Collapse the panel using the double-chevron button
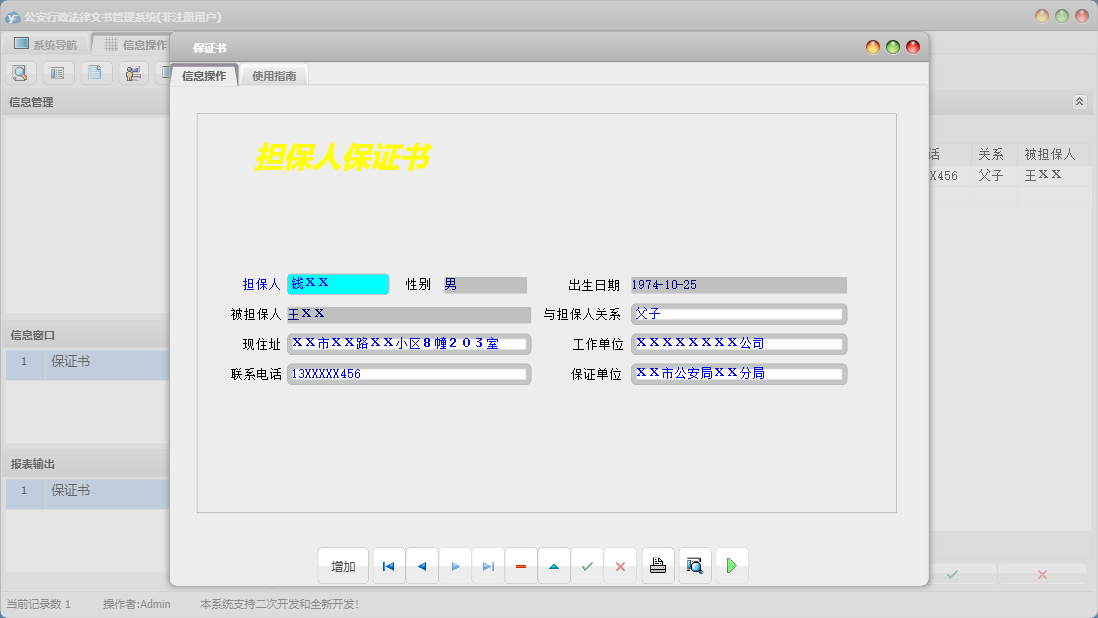 click(x=1079, y=102)
